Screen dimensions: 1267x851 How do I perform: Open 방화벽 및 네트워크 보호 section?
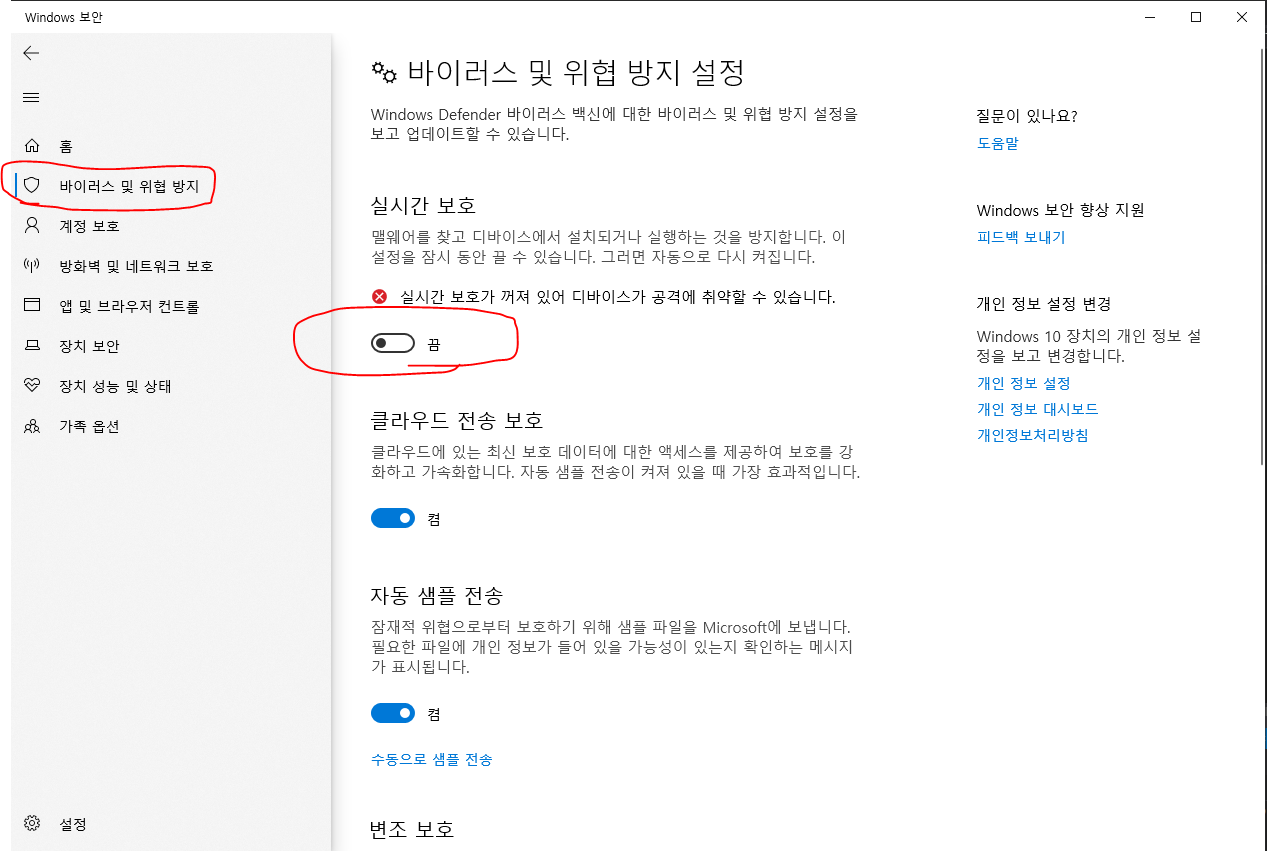click(136, 266)
